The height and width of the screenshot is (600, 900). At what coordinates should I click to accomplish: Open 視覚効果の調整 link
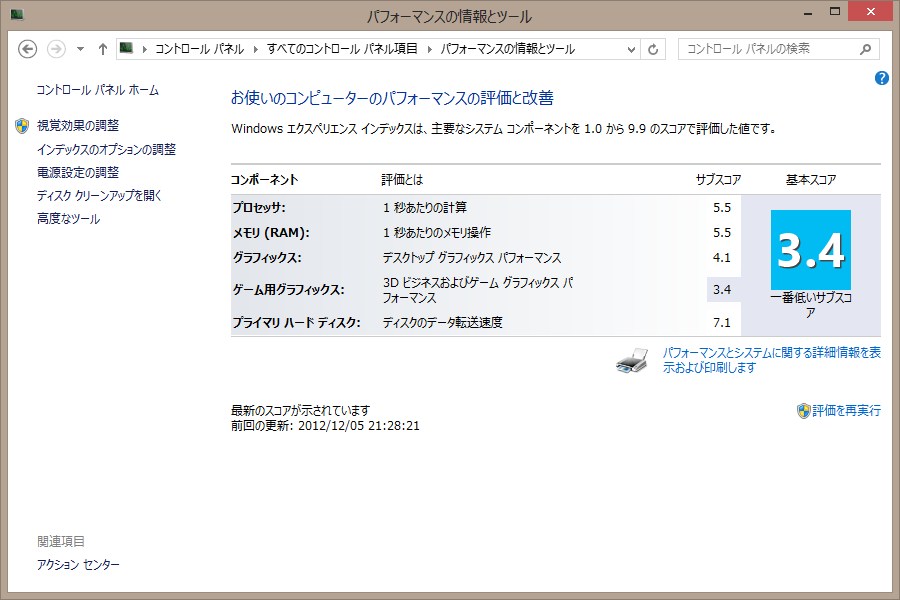click(x=78, y=126)
